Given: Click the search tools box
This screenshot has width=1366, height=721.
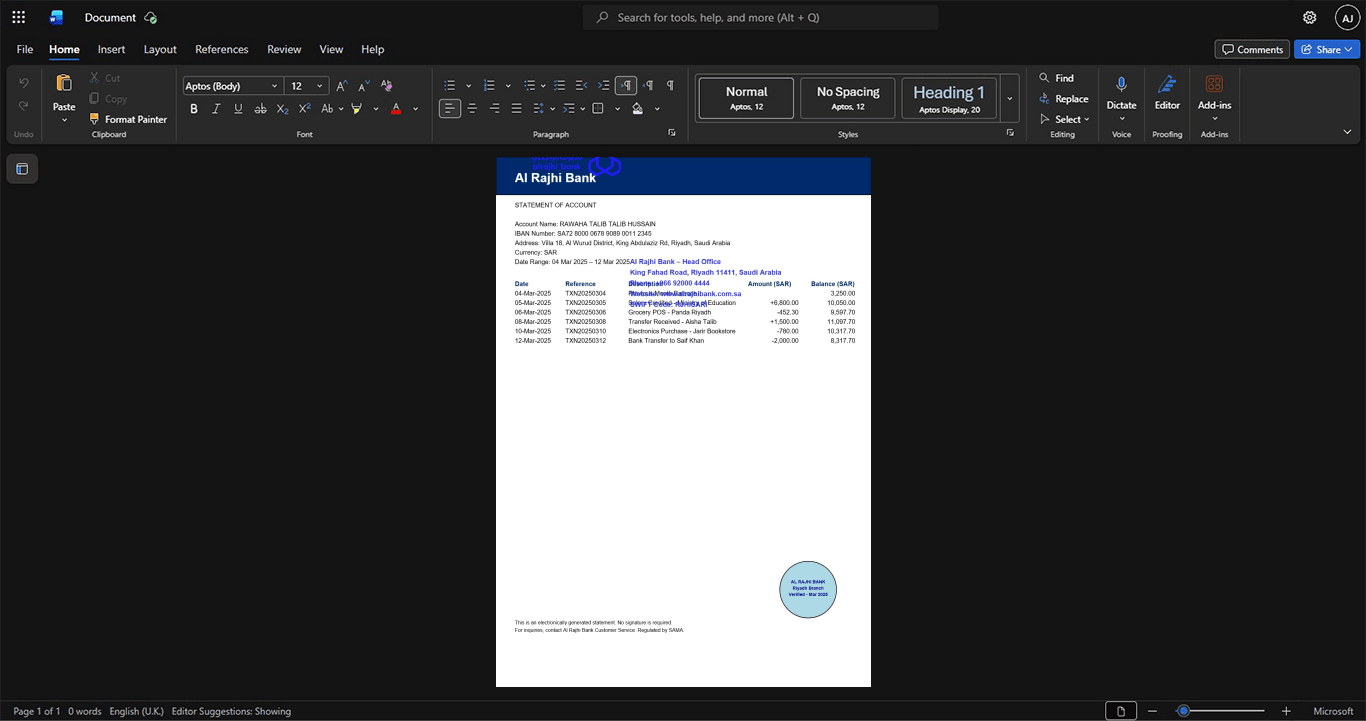Looking at the screenshot, I should point(761,17).
